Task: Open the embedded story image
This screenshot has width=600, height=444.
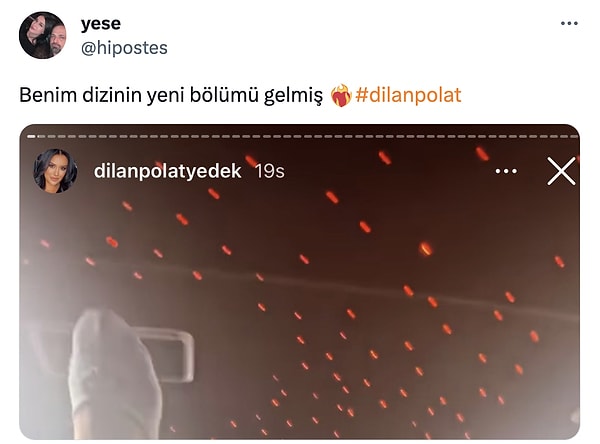Action: pos(300,281)
